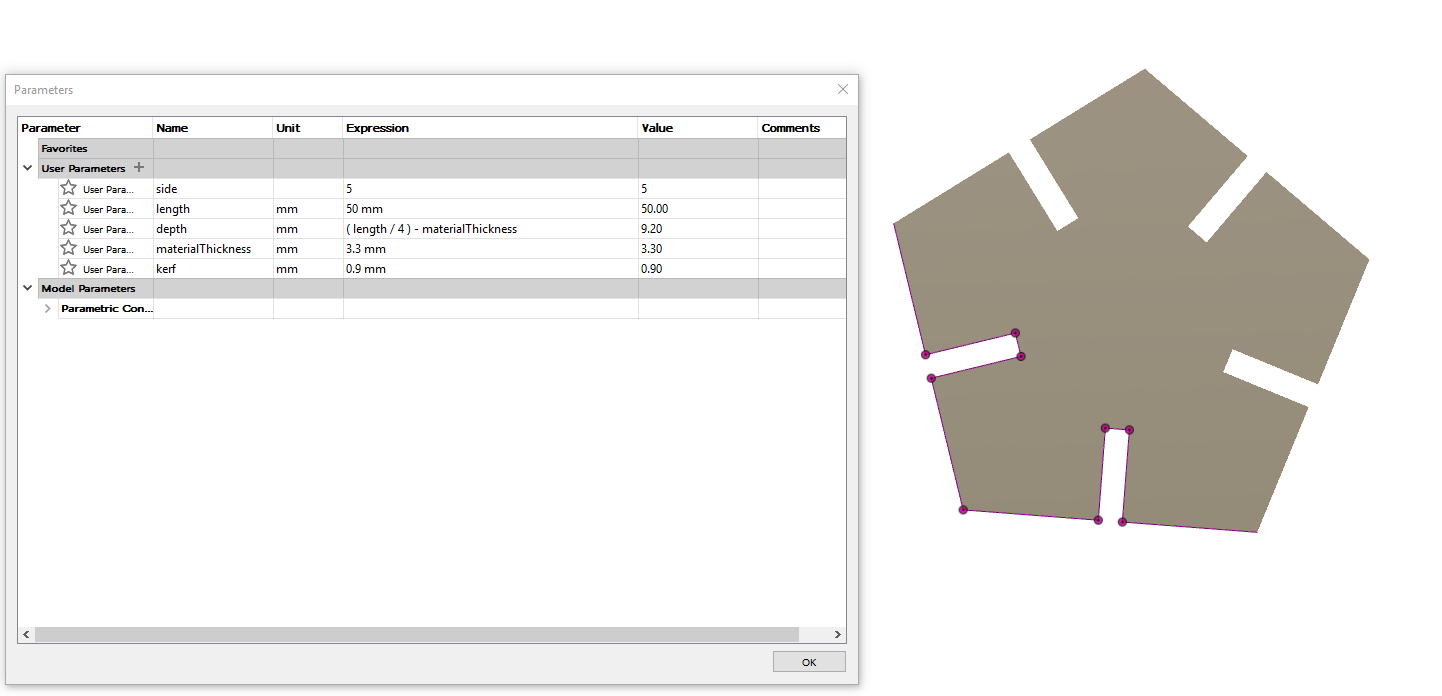1442x696 pixels.
Task: Mark materialThickness row star as favorite
Action: point(68,248)
